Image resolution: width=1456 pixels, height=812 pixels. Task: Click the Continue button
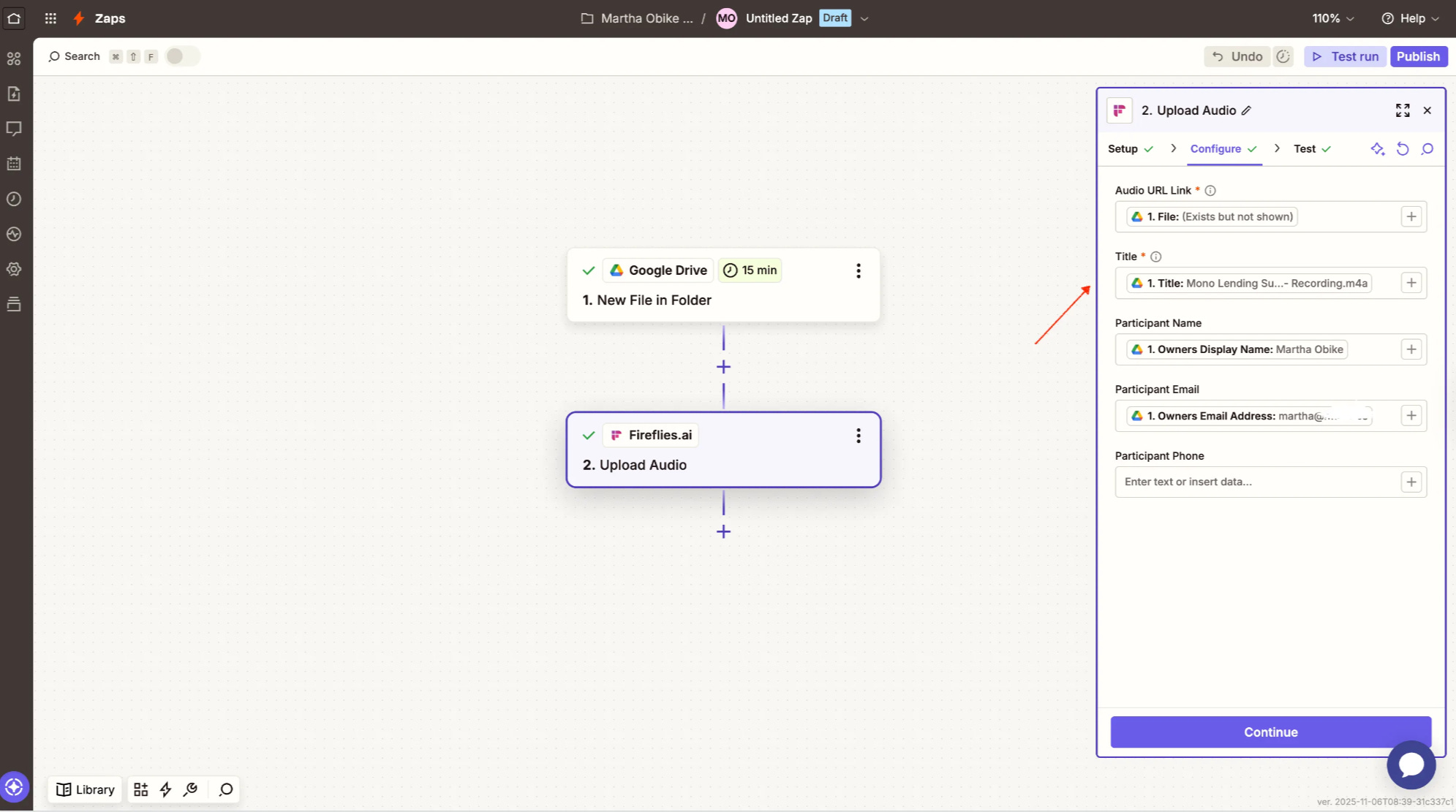[x=1271, y=732]
